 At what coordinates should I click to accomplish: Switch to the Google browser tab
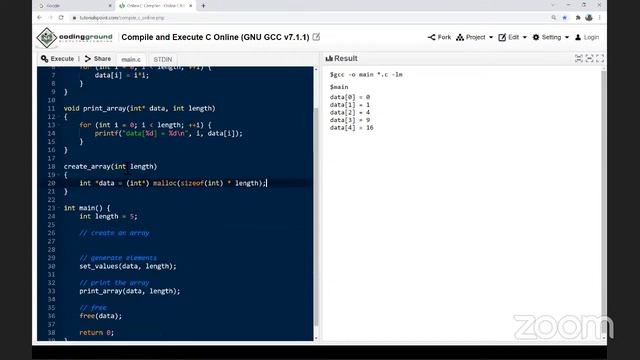coord(74,6)
